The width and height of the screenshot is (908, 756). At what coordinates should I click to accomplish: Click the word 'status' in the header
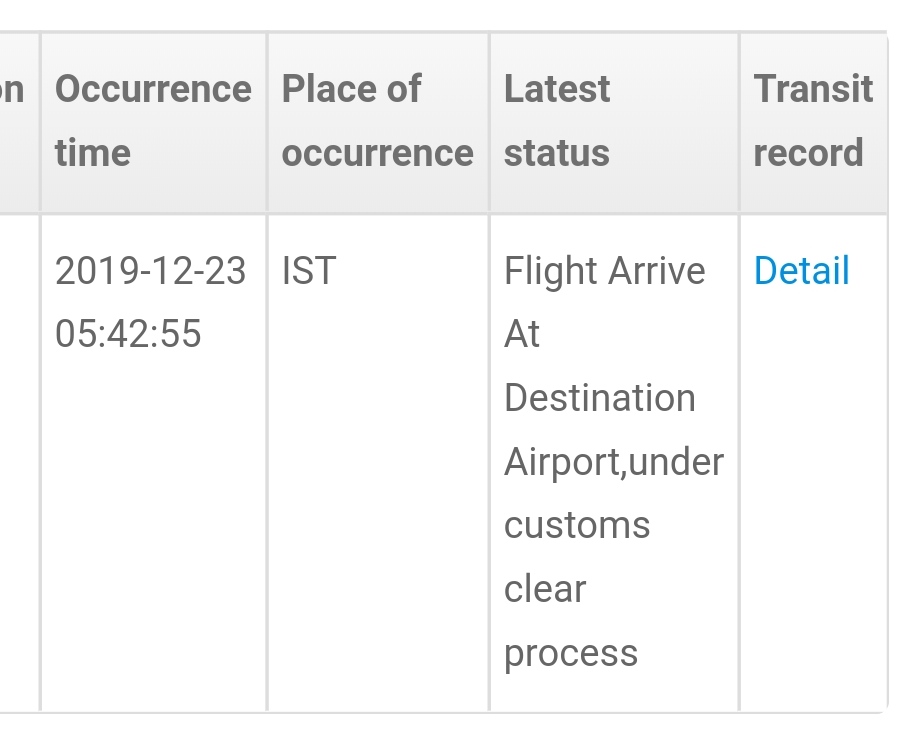click(x=557, y=153)
